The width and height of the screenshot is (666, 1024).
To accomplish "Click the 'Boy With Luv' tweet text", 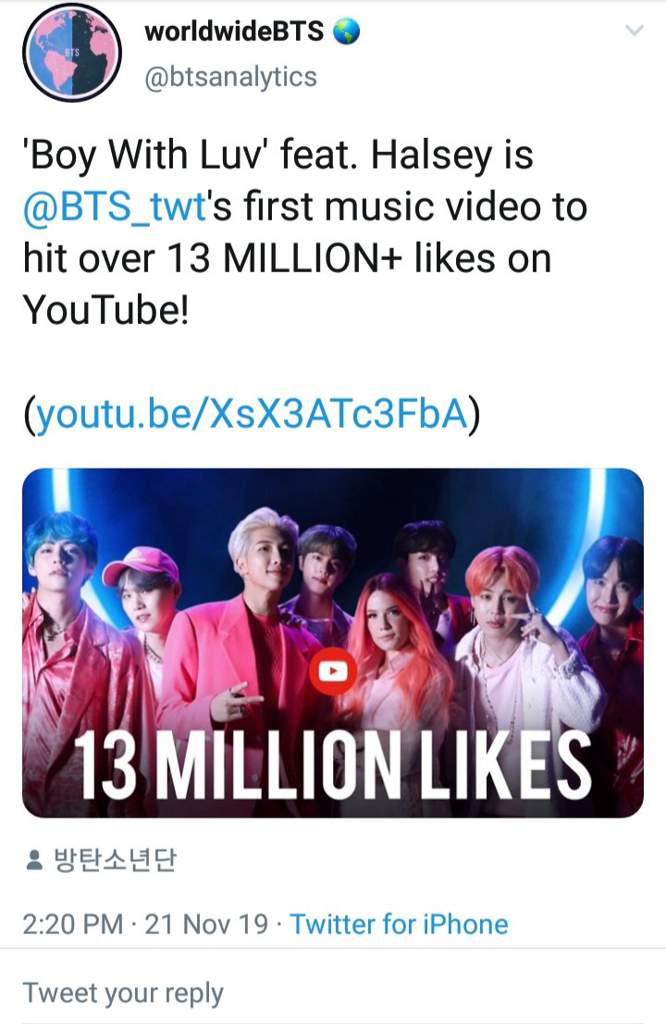I will 305,232.
